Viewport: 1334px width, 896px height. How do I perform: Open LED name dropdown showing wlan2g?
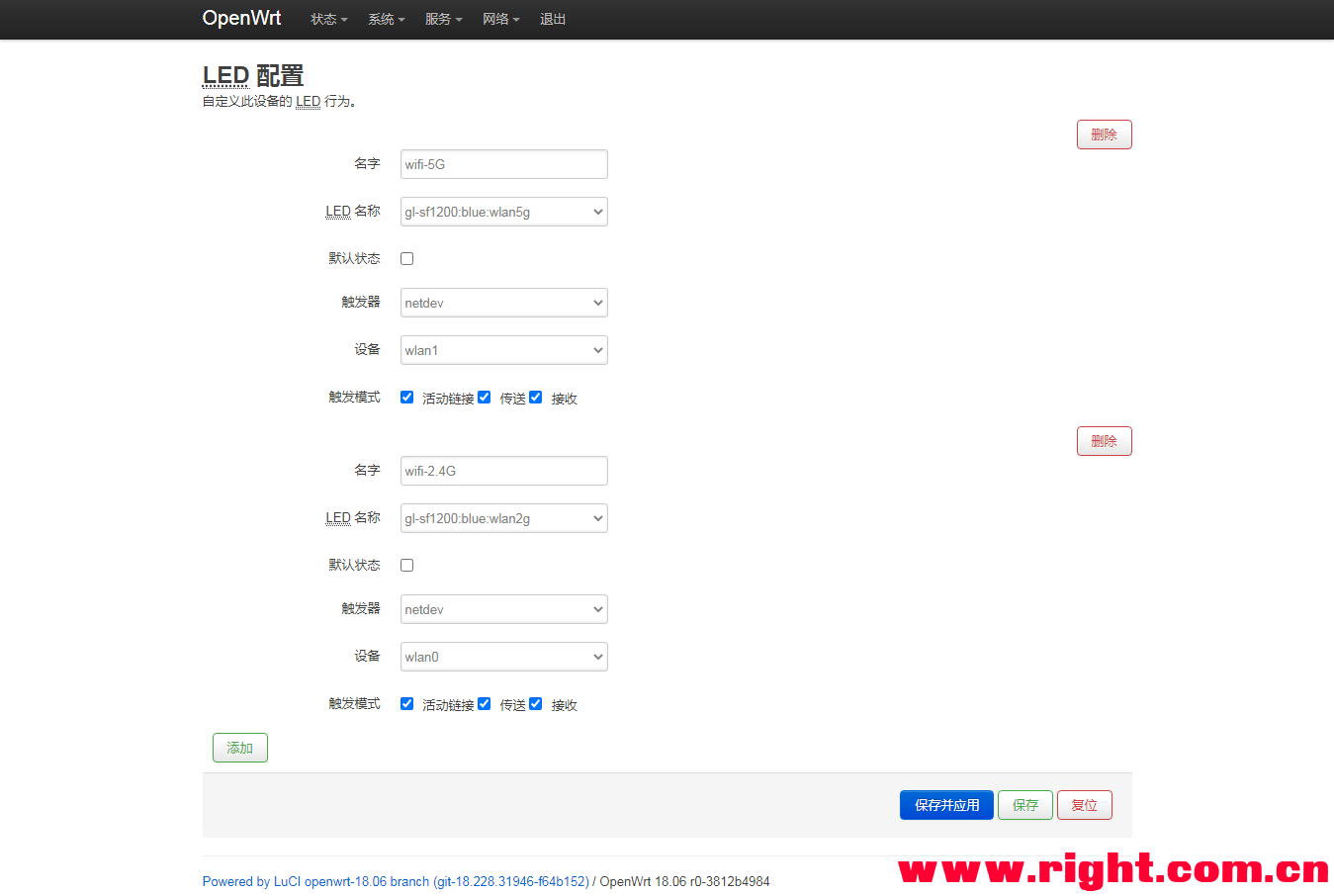click(x=503, y=518)
